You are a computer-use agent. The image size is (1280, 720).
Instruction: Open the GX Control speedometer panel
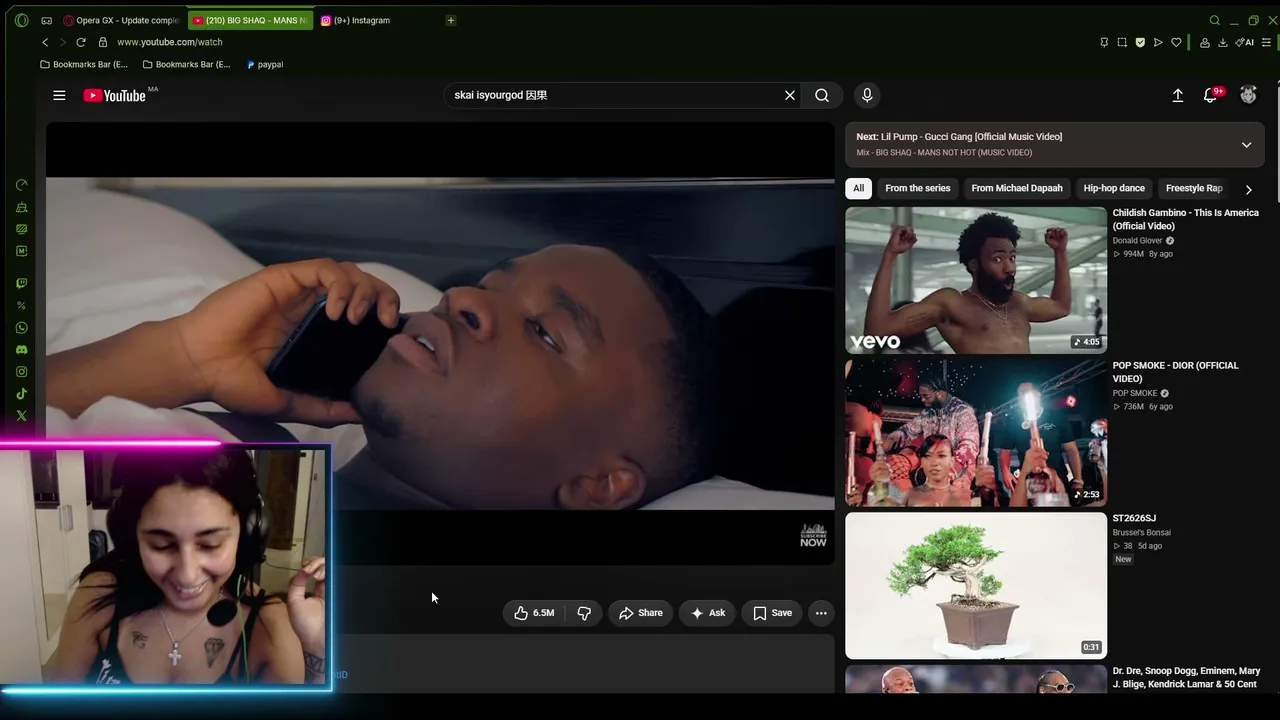[22, 185]
